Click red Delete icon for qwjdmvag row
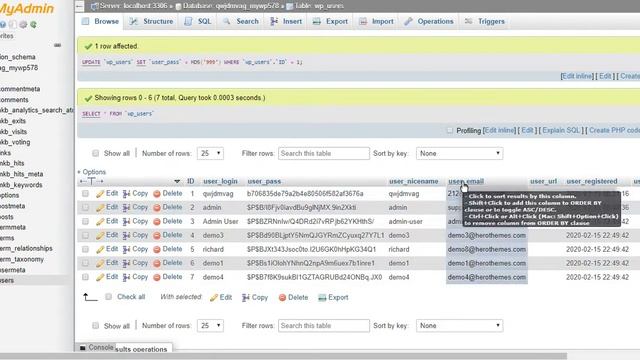The image size is (640, 360). pos(157,194)
